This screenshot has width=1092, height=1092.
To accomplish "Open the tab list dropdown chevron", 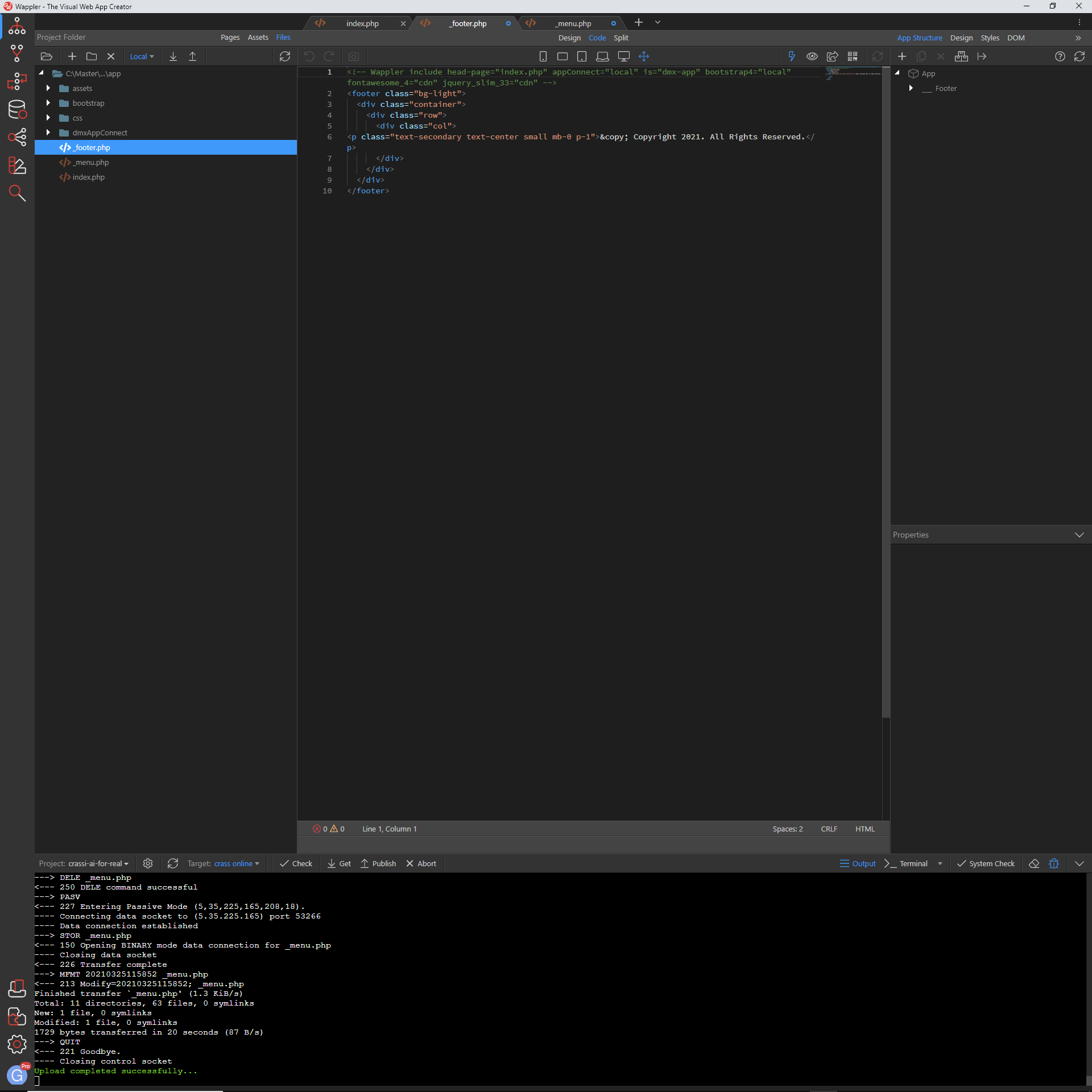I will [x=658, y=22].
